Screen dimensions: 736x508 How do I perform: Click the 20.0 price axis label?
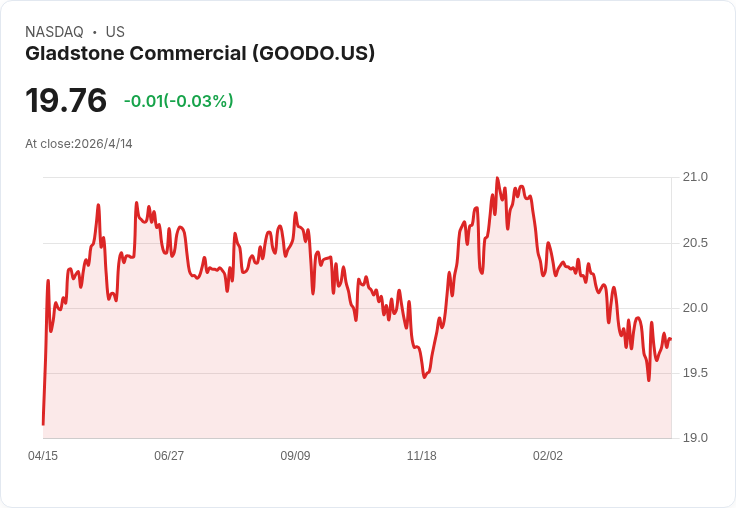pos(695,308)
